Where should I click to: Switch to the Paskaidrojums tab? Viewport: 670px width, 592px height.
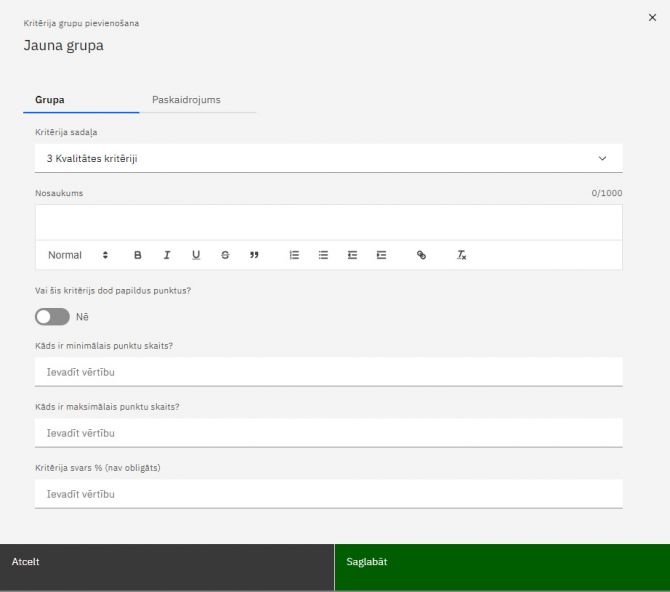(x=186, y=100)
